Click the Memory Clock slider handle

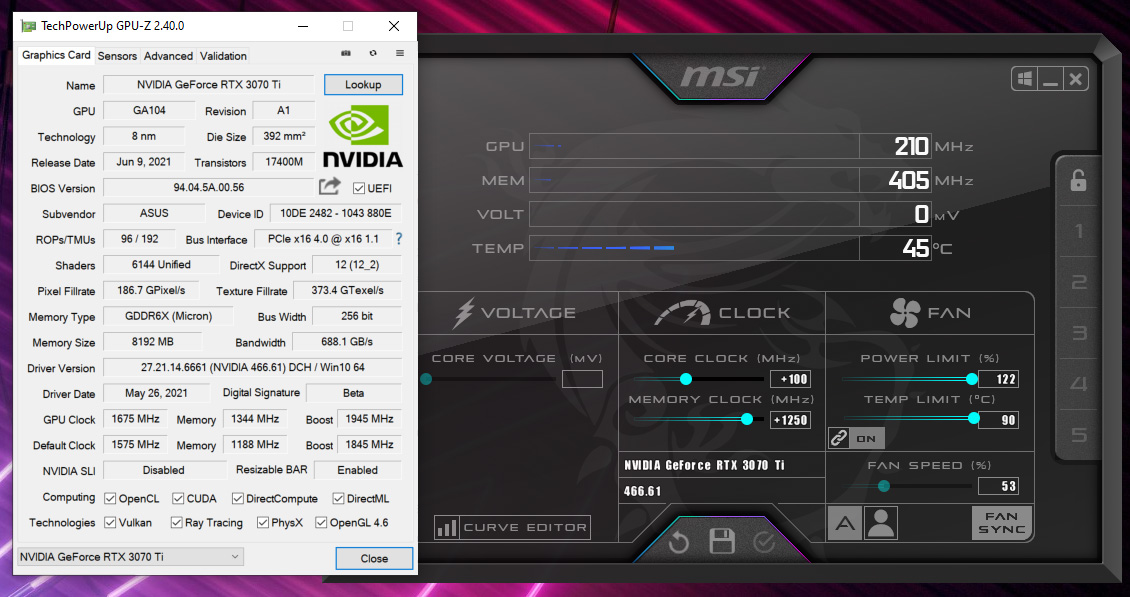[747, 419]
